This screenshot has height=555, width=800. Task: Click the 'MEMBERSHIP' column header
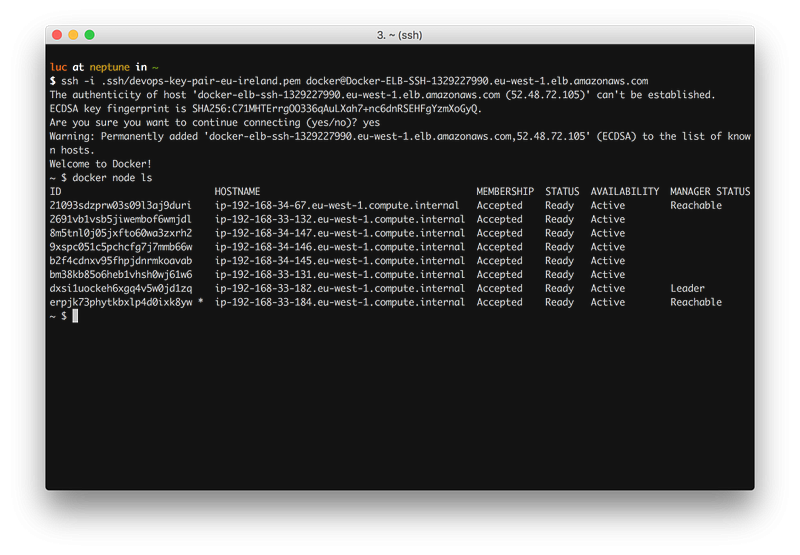(505, 191)
